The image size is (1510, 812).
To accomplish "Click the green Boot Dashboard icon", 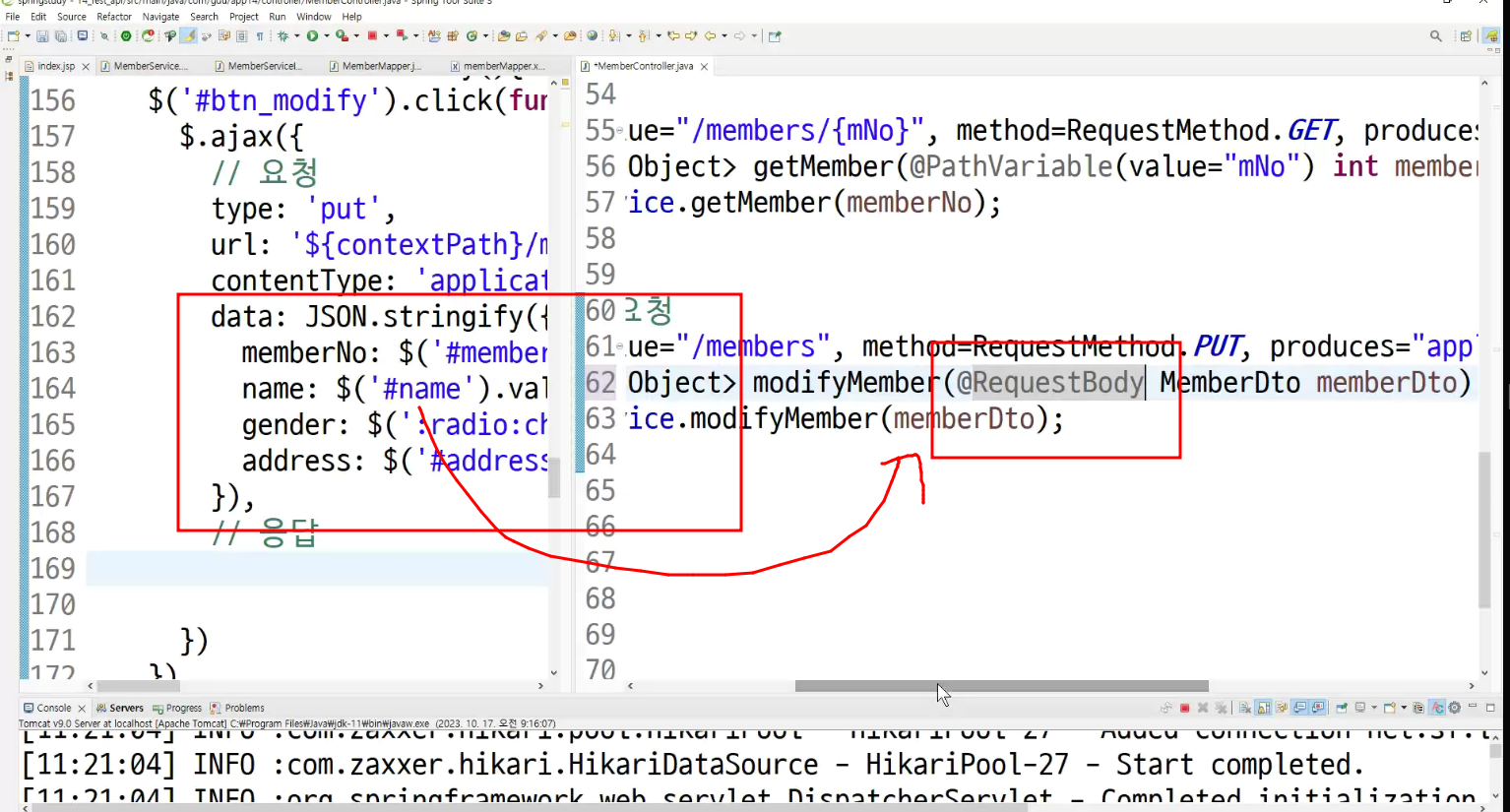I will [x=126, y=36].
